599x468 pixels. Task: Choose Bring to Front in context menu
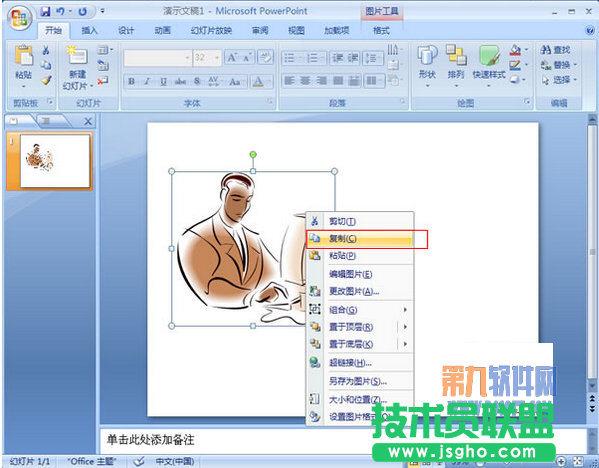[360, 327]
